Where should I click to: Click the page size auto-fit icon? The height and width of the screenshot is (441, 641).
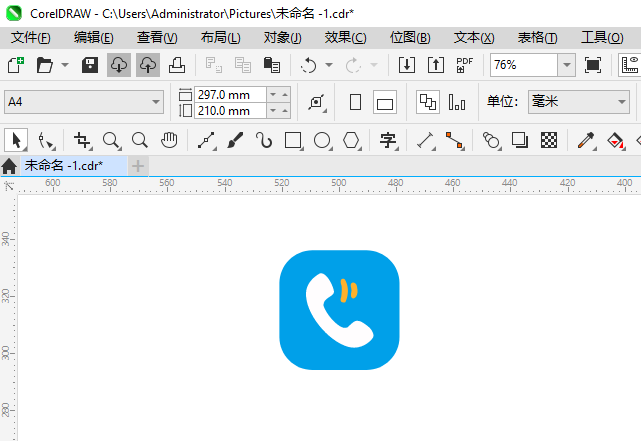click(x=317, y=102)
